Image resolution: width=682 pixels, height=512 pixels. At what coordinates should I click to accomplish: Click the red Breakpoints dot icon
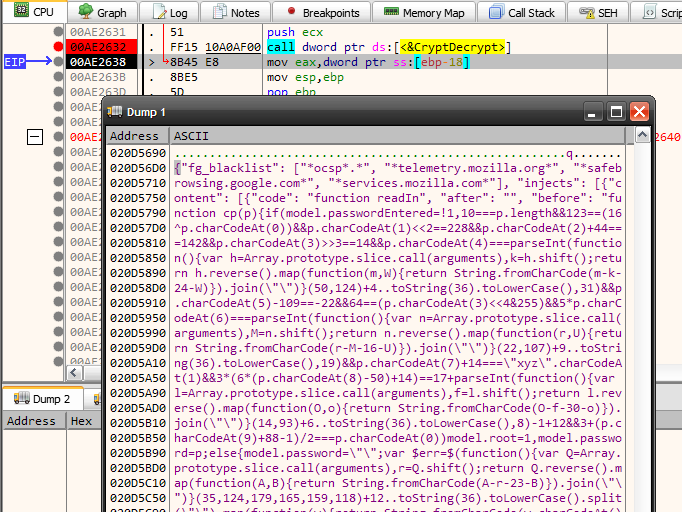(x=291, y=11)
